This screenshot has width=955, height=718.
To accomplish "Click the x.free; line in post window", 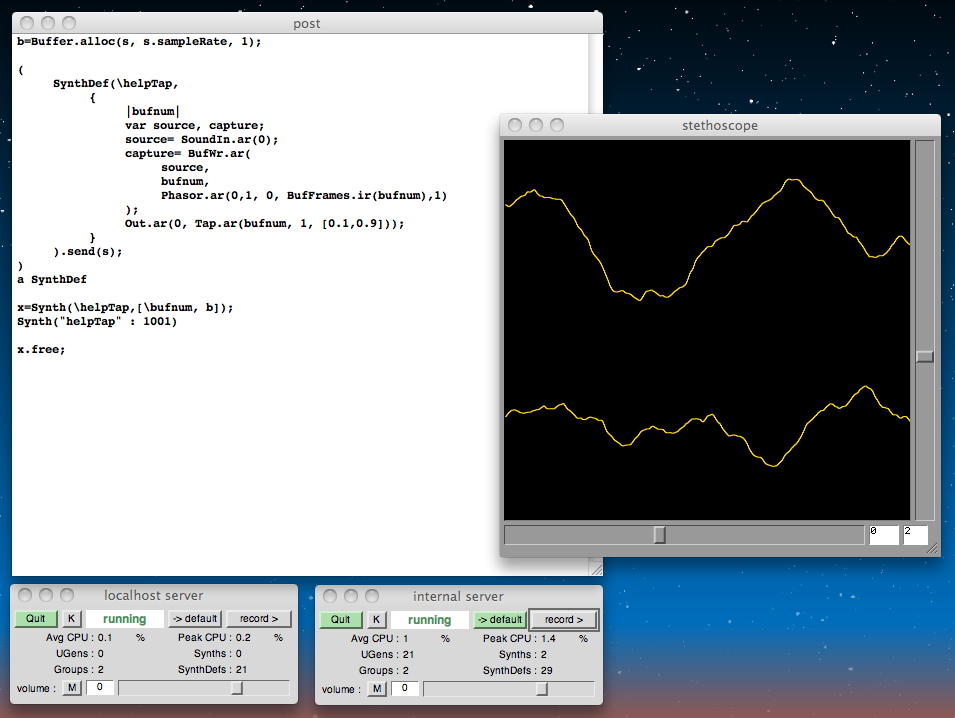I will coord(41,350).
